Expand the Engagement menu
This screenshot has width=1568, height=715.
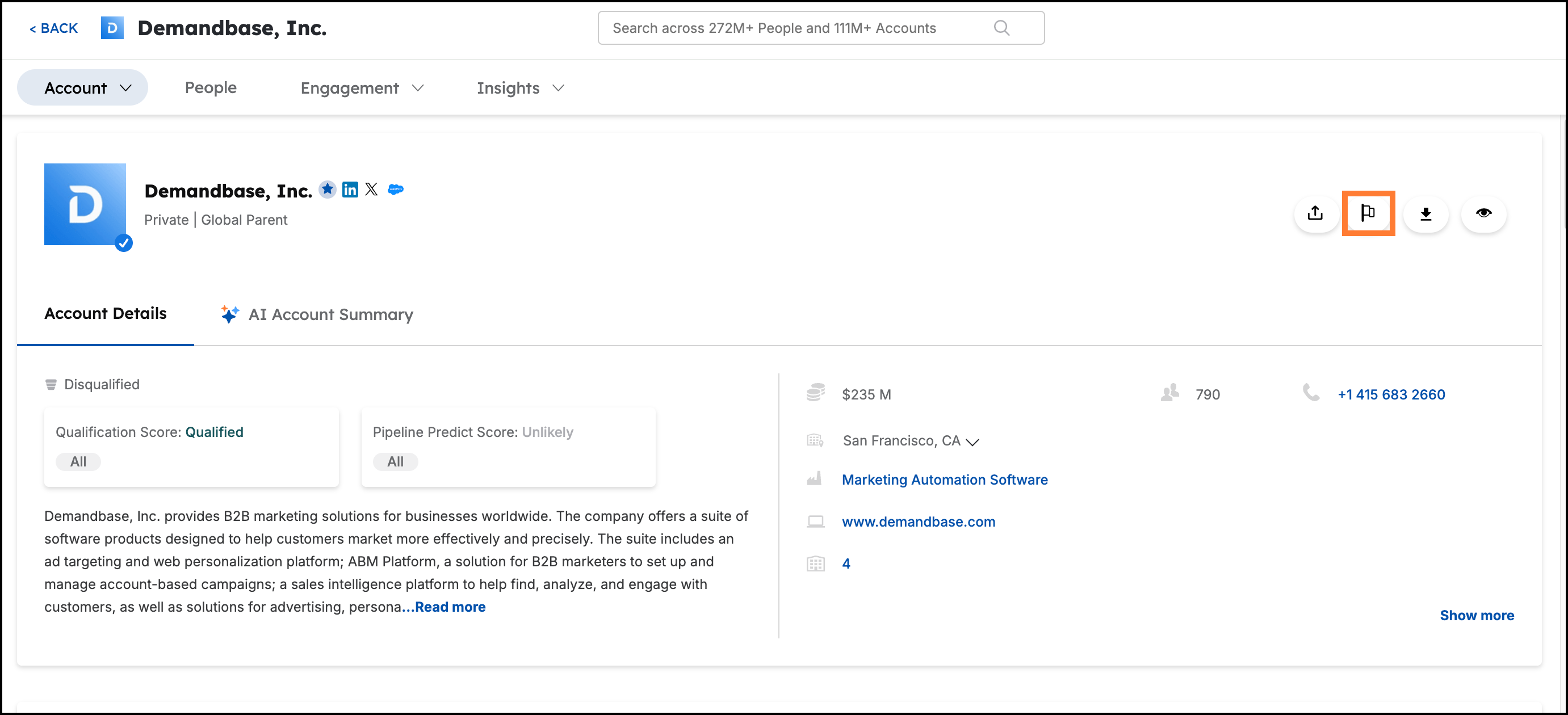[362, 89]
